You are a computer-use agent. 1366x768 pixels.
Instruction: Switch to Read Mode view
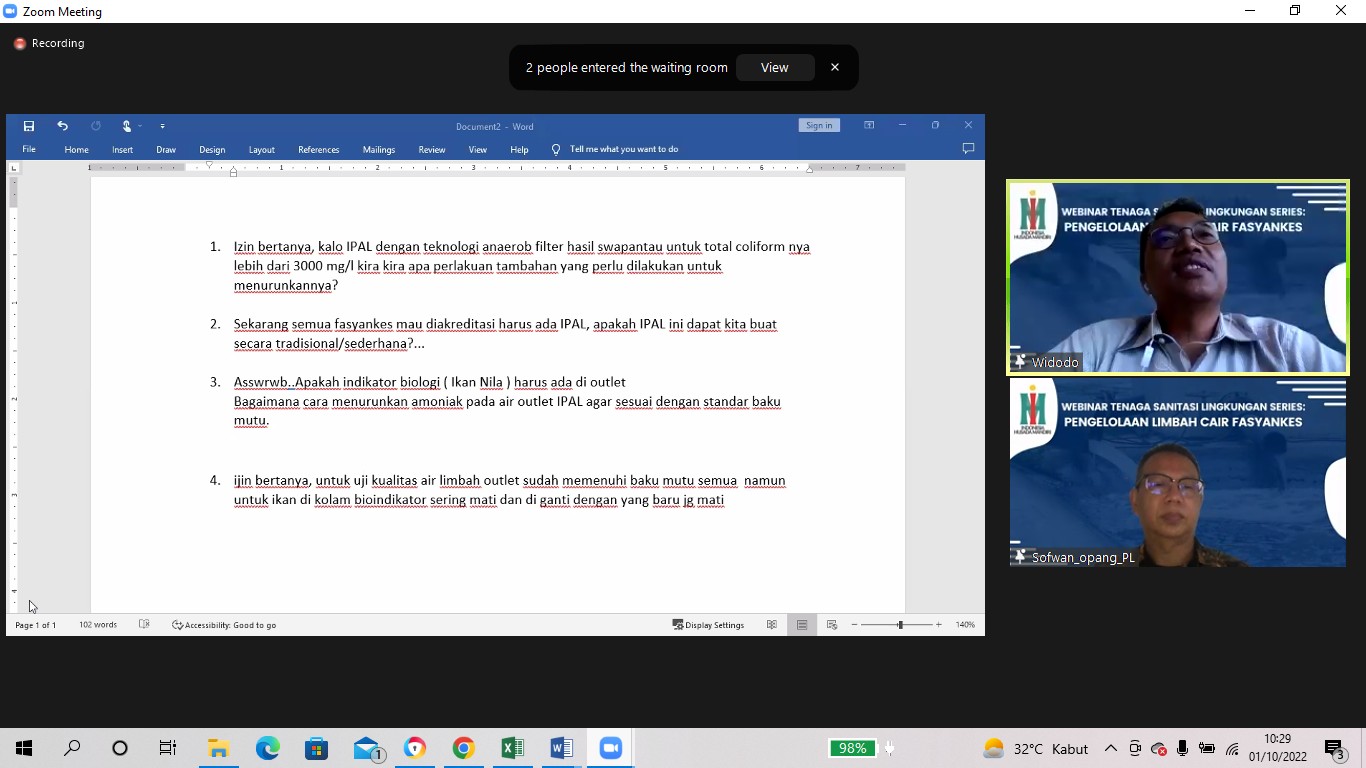click(x=772, y=624)
